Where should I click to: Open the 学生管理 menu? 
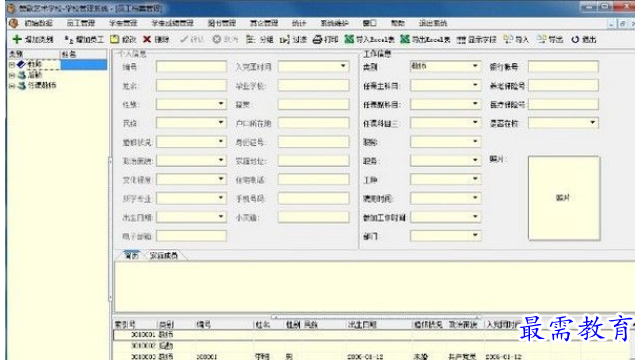[x=123, y=23]
